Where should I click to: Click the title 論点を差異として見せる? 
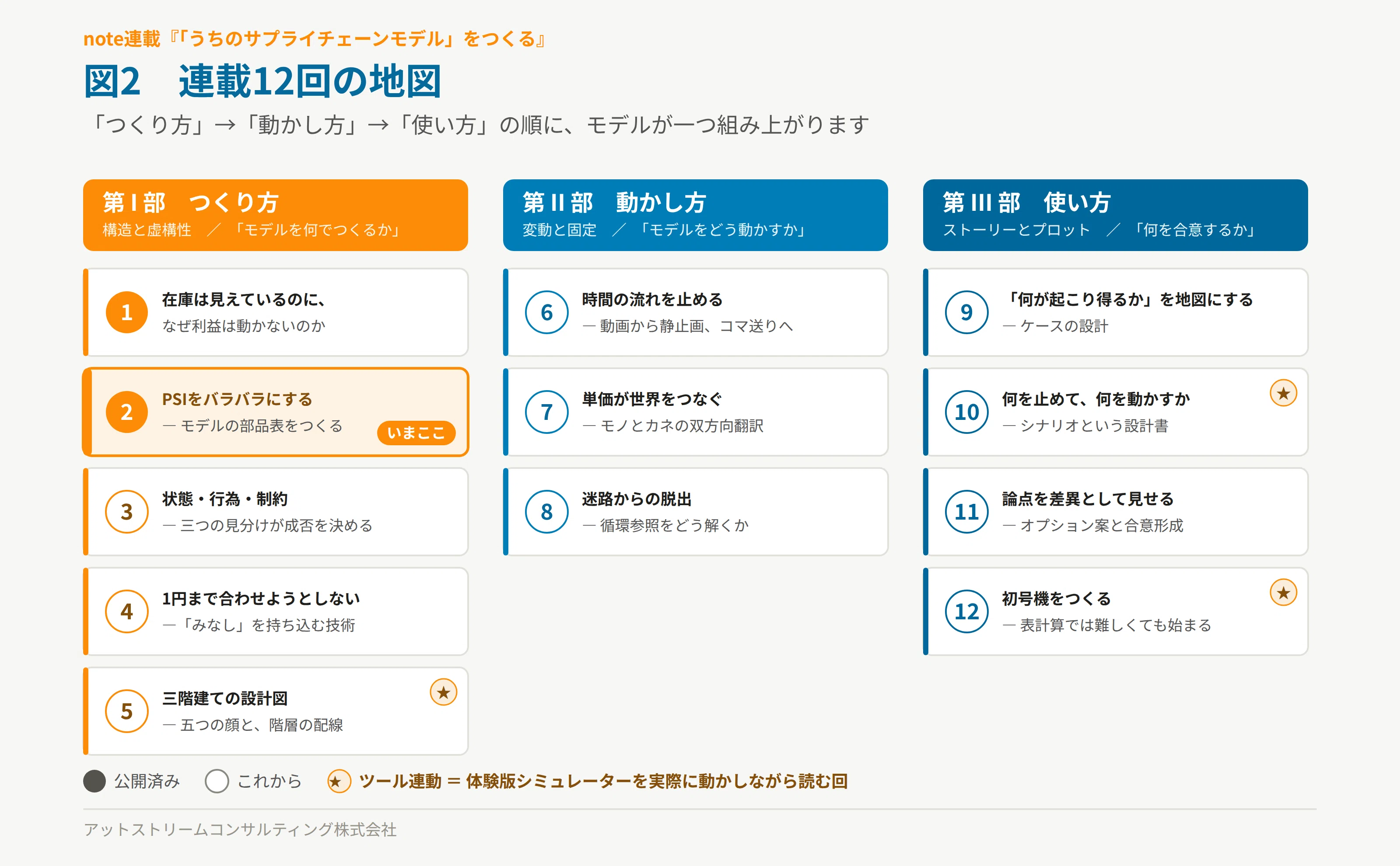(x=1088, y=499)
